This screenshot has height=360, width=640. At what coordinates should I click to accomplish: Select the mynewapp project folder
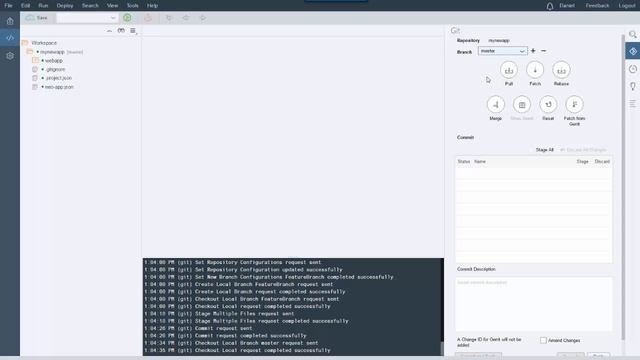point(52,52)
